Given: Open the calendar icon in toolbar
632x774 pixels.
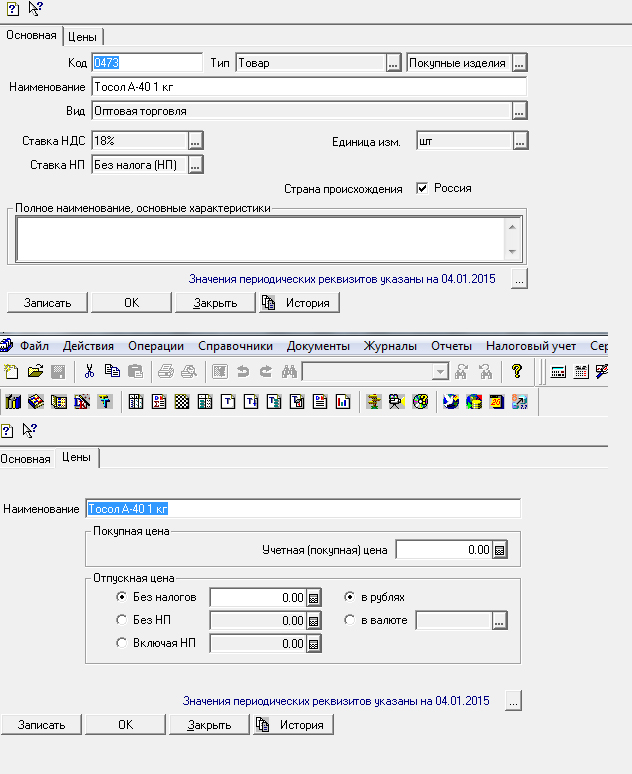Looking at the screenshot, I should click(581, 372).
